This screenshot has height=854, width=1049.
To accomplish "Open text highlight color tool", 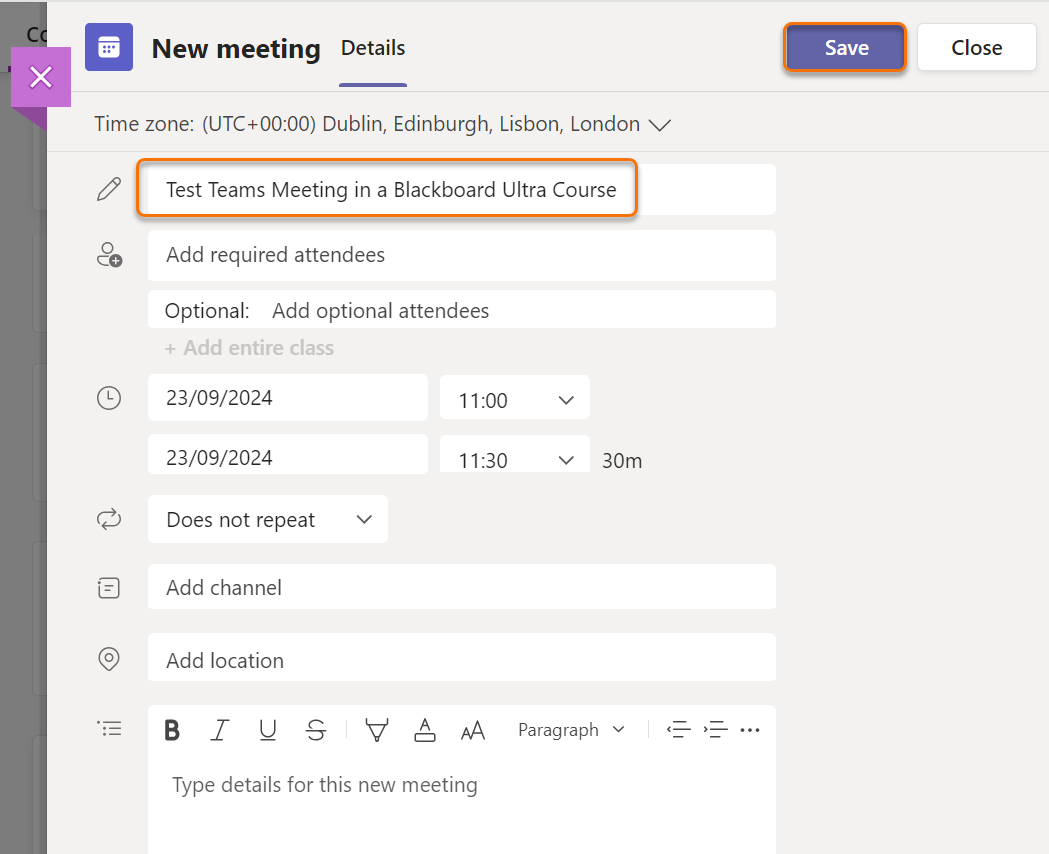I will [x=377, y=730].
